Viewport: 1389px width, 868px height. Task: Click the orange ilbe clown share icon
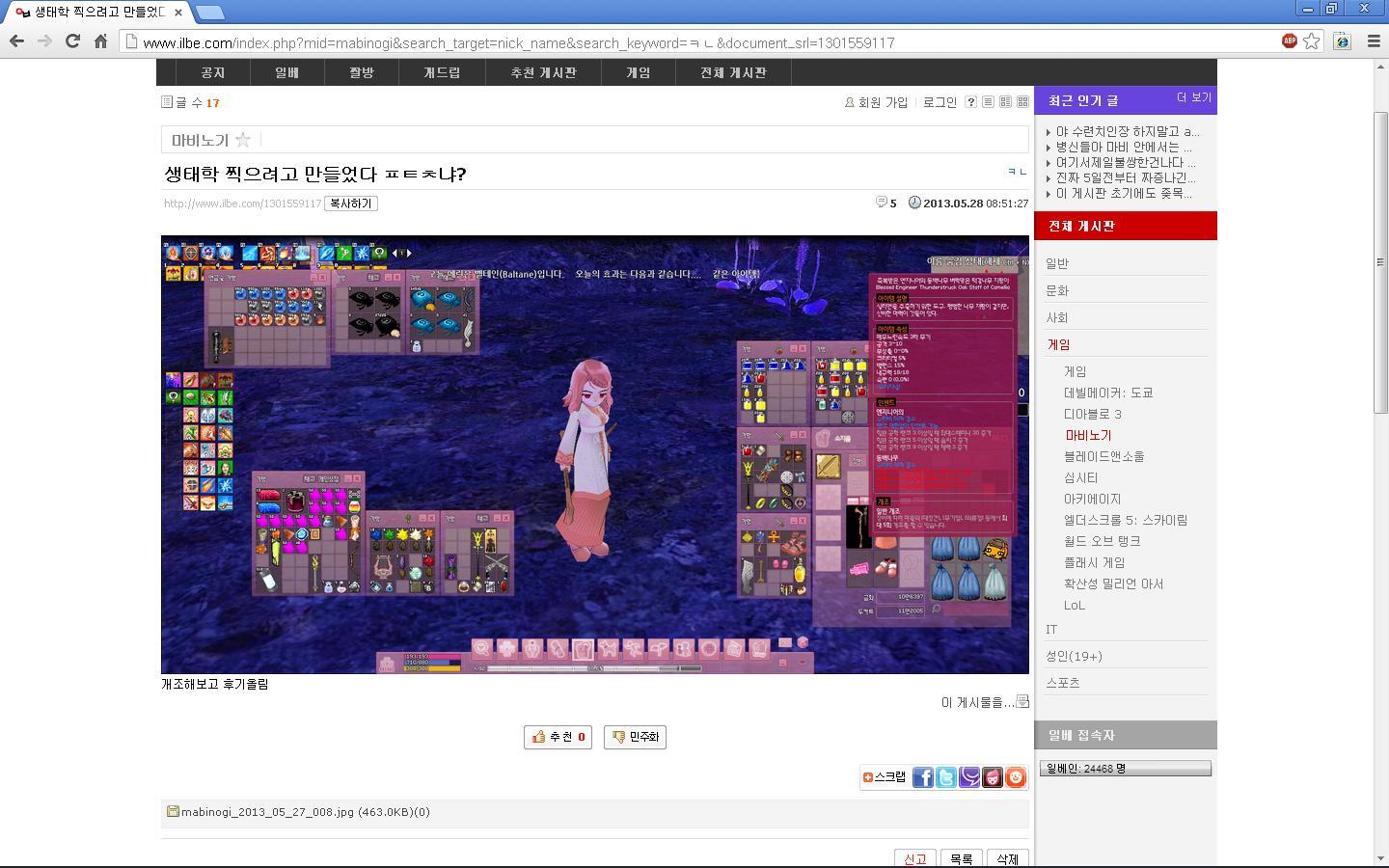click(1016, 777)
